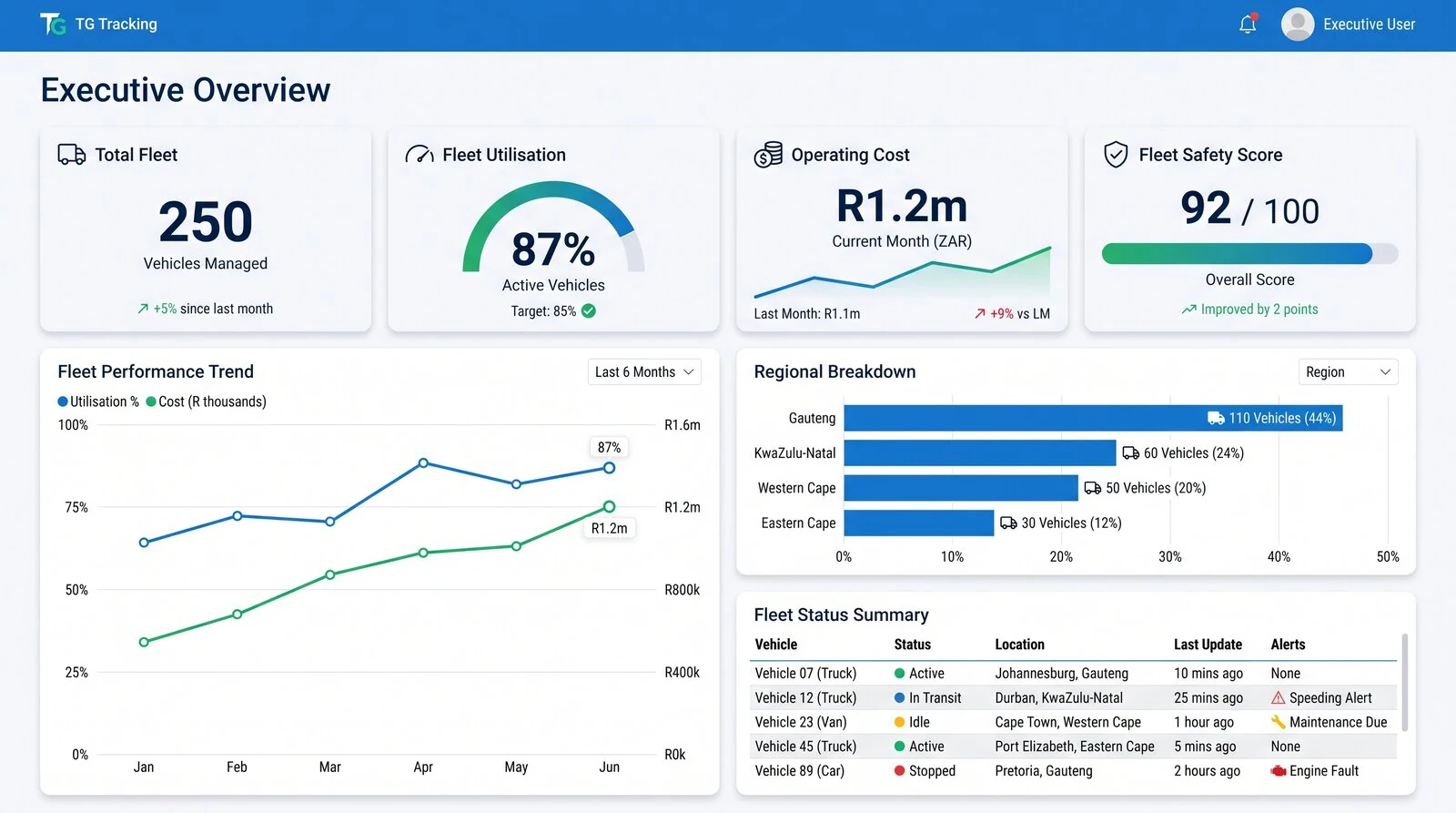
Task: Toggle the Cost (R thousands) legend series
Action: click(x=207, y=401)
